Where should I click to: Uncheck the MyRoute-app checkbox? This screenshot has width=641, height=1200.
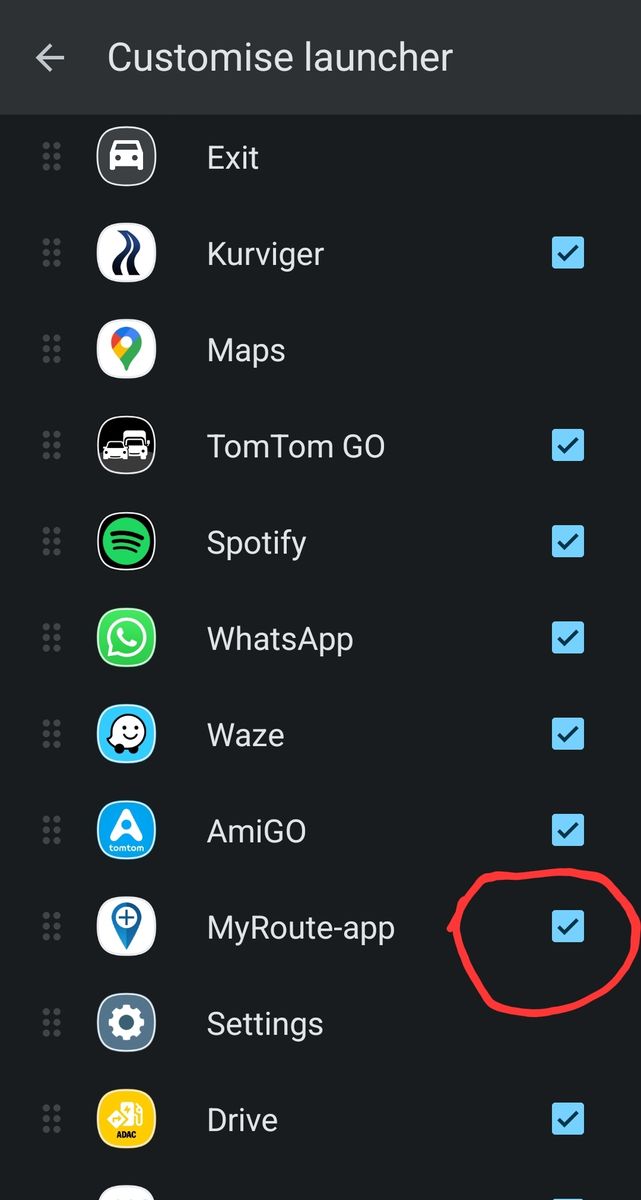(x=568, y=927)
